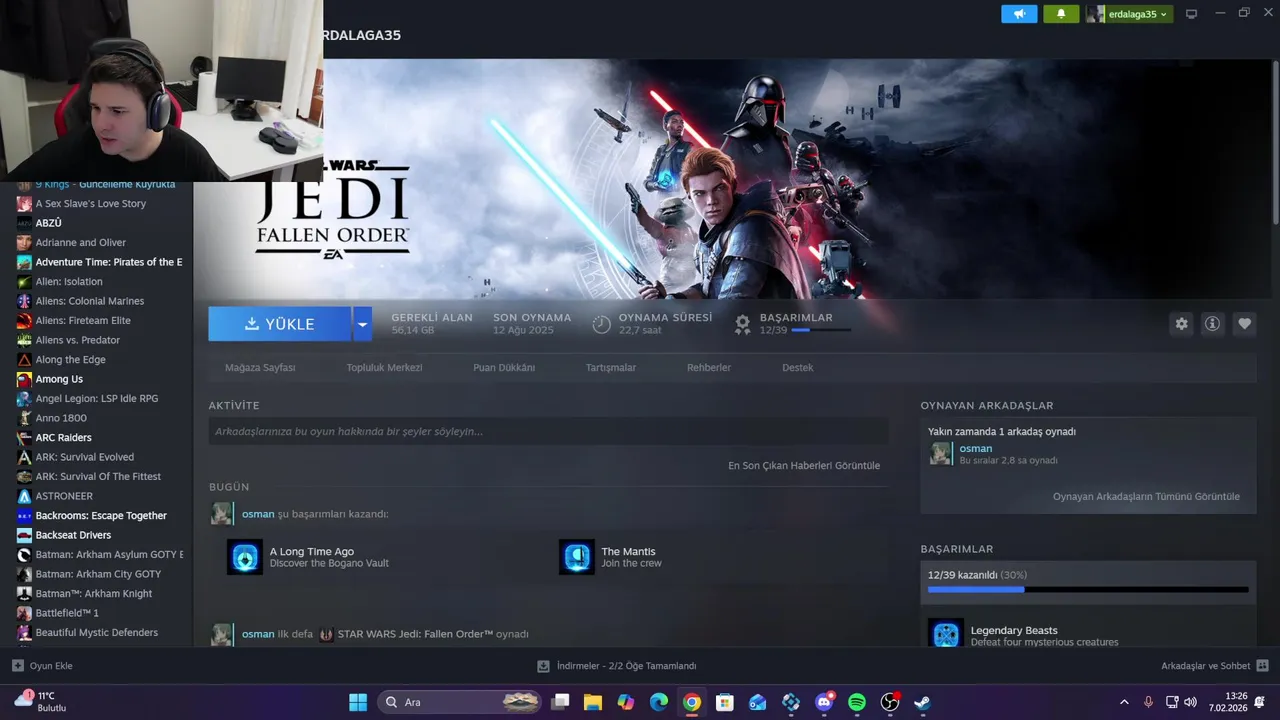This screenshot has height=720, width=1280.
Task: Click Oyun Ekle at bottom left
Action: coord(42,666)
